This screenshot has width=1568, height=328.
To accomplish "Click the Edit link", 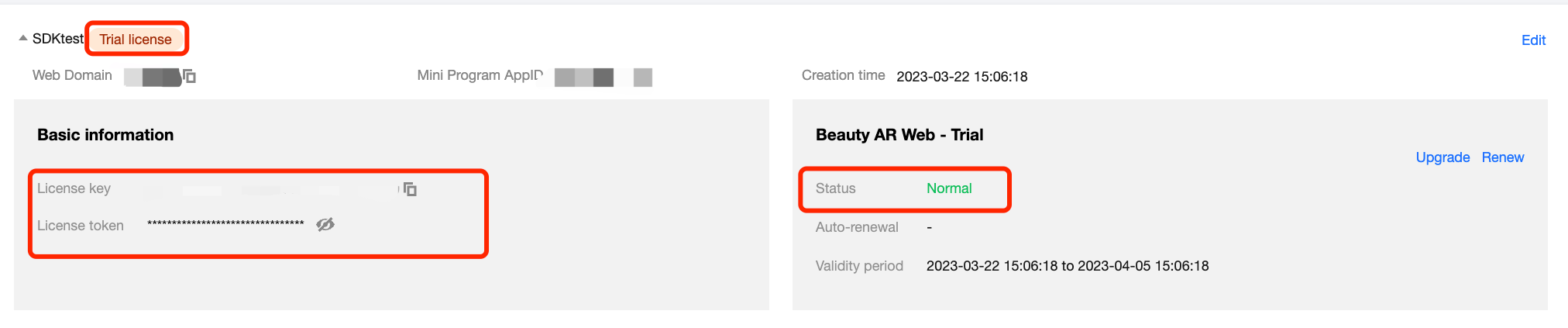I will click(x=1533, y=40).
